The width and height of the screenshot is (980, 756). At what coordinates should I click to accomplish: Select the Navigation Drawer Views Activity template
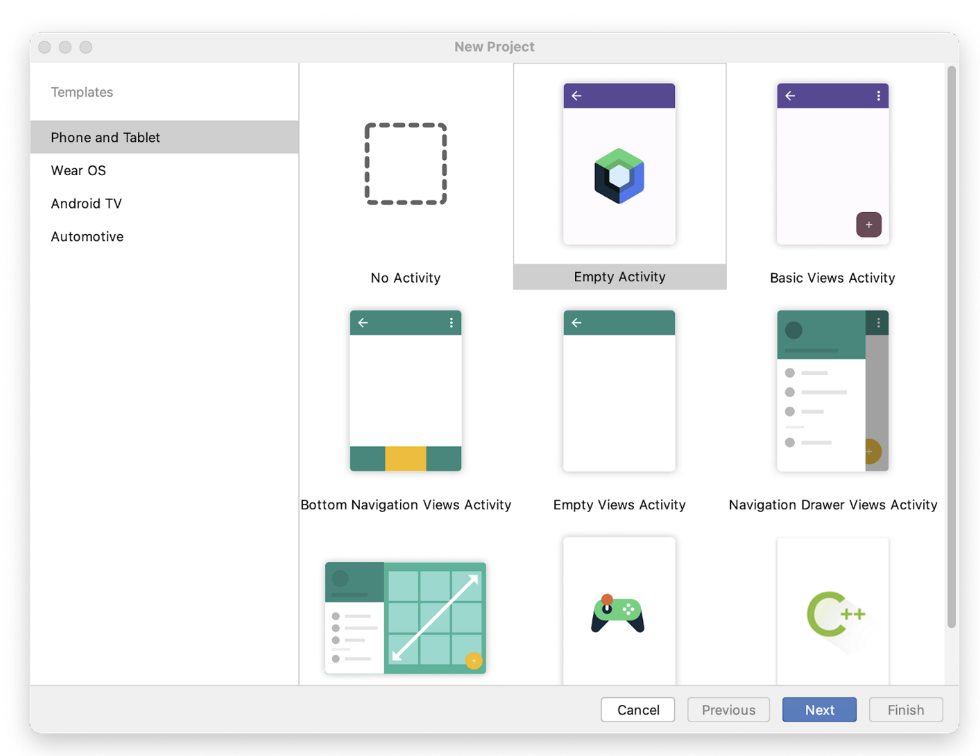(x=832, y=390)
